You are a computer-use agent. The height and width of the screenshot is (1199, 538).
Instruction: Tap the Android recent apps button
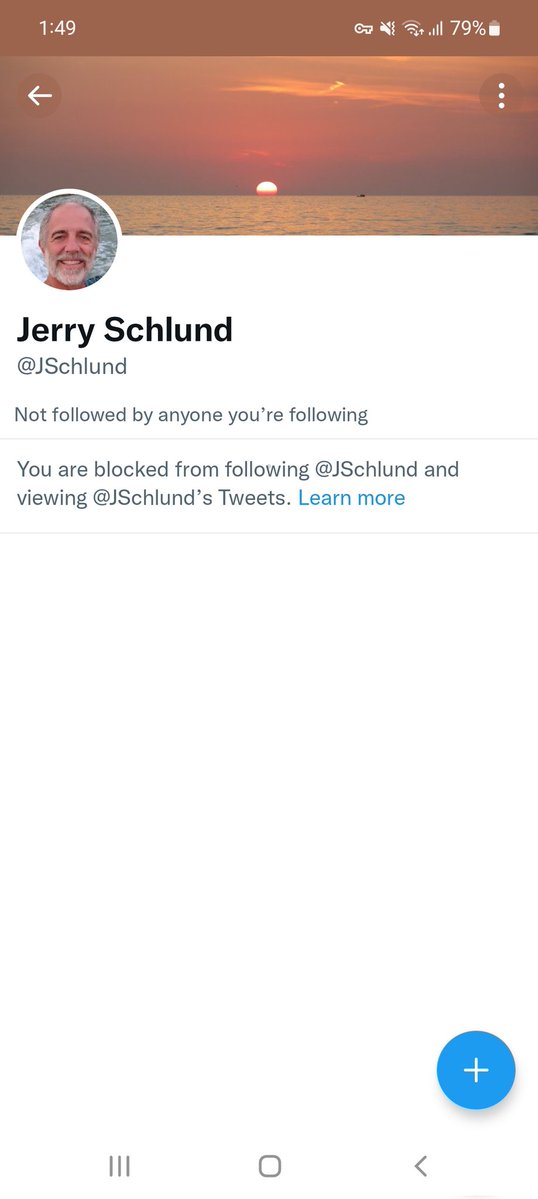[119, 1165]
